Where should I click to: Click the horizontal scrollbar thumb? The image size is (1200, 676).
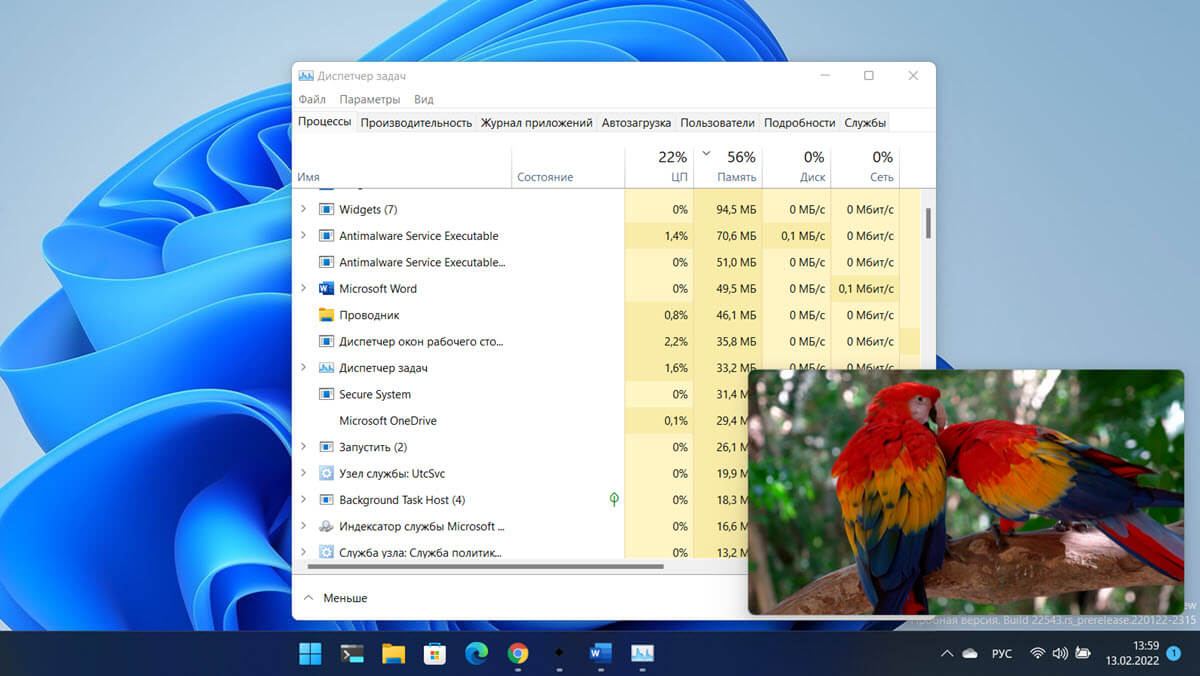pyautogui.click(x=486, y=566)
